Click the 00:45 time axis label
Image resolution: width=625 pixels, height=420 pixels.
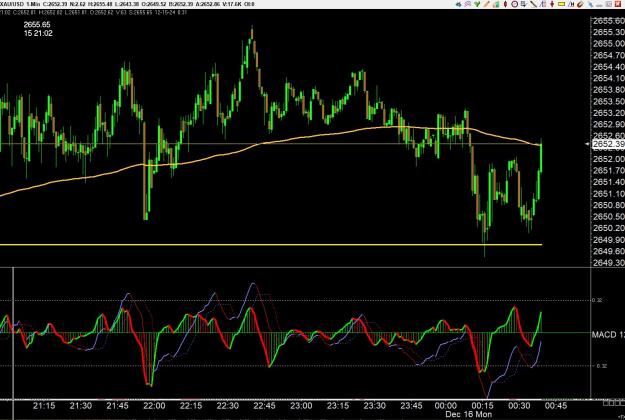tap(556, 406)
